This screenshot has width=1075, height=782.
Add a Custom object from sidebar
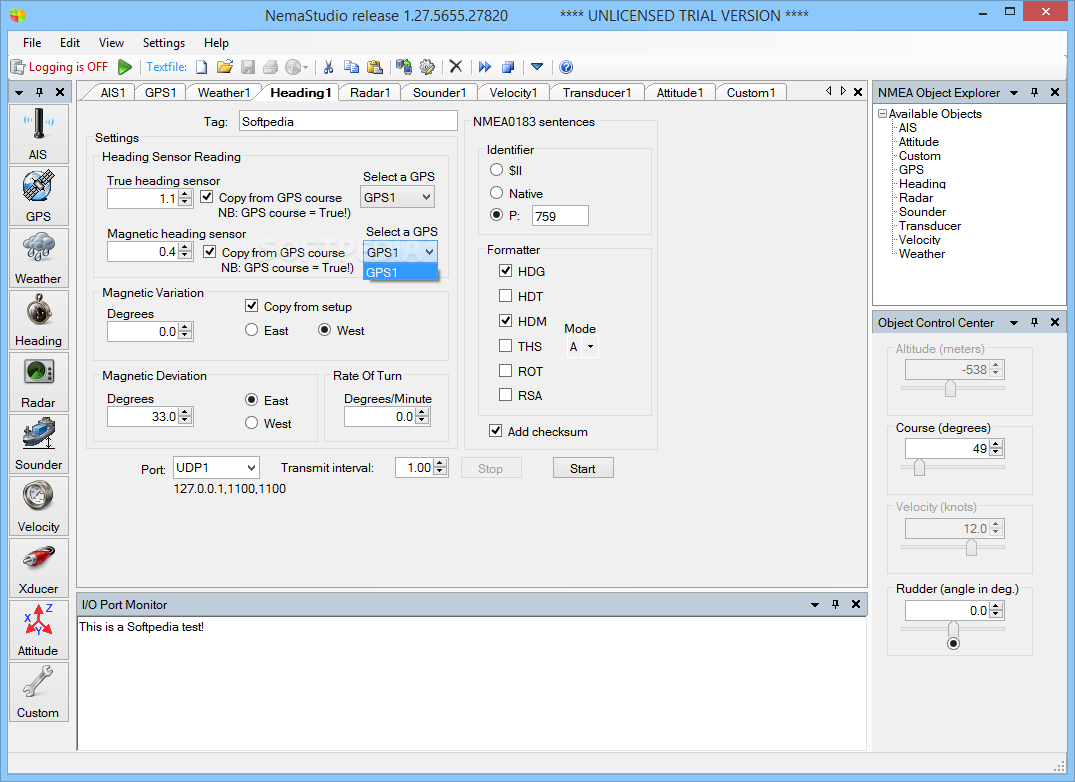[x=38, y=692]
